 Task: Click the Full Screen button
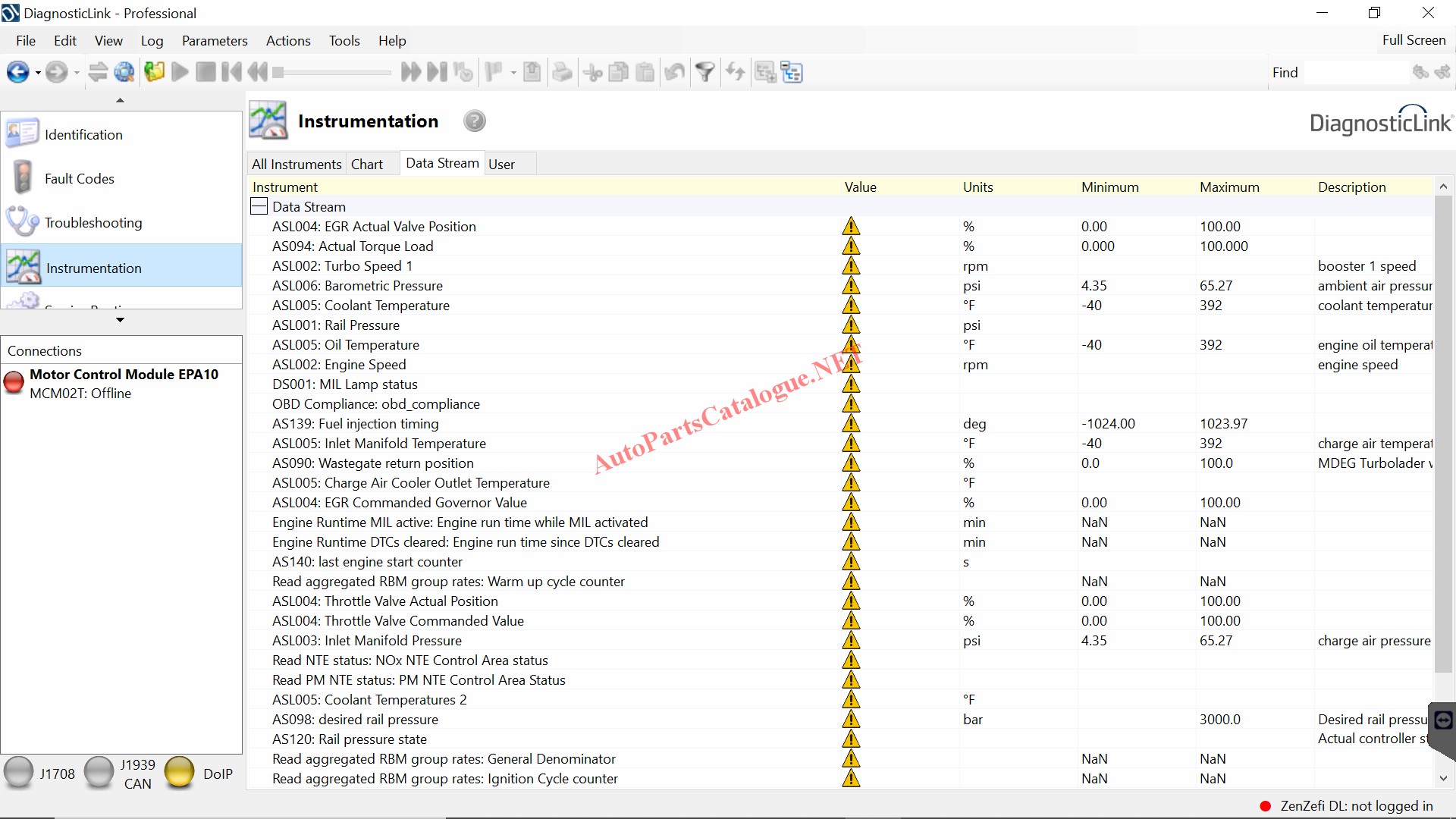pos(1414,40)
